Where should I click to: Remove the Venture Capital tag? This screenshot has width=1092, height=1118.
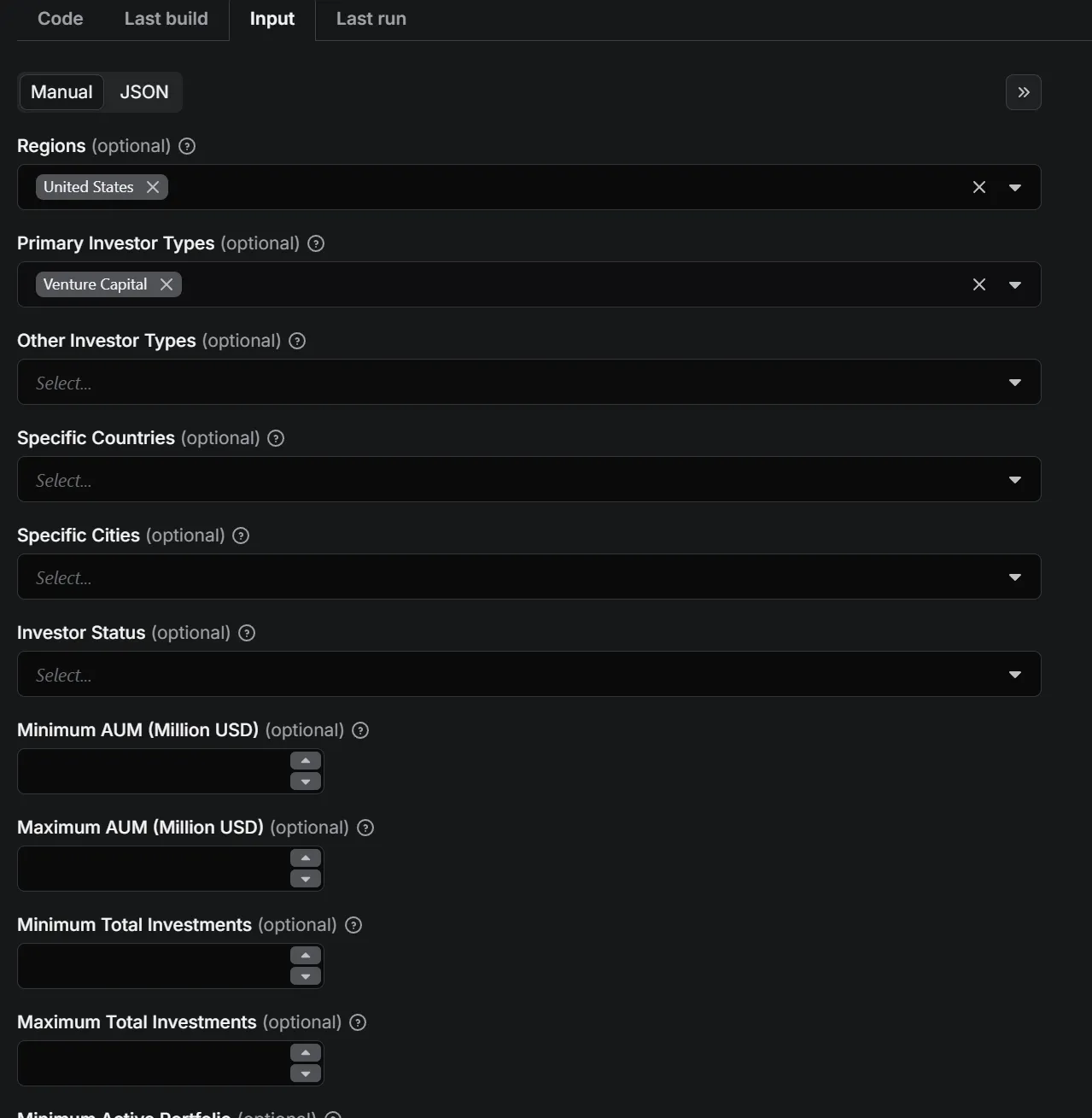[166, 284]
